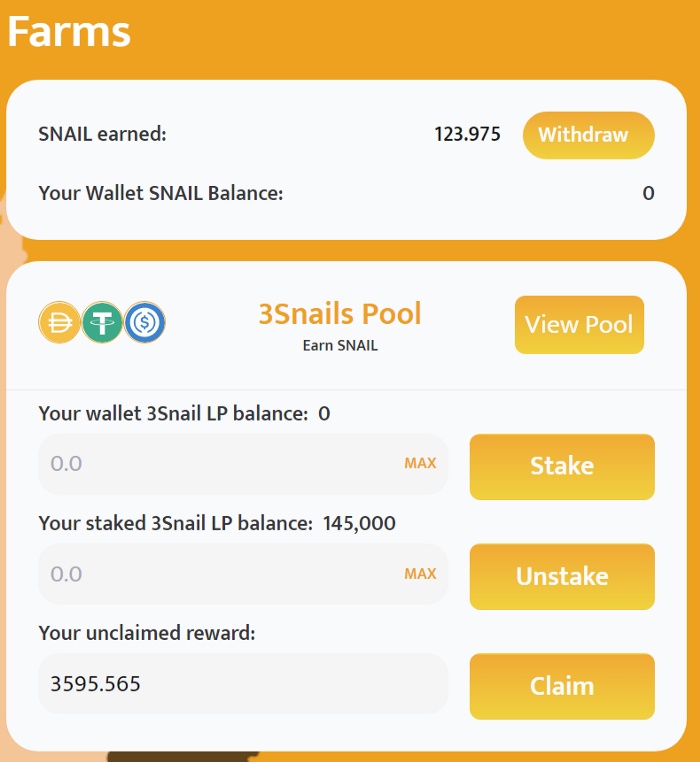
Task: Click the DAI coin icon
Action: tap(59, 323)
